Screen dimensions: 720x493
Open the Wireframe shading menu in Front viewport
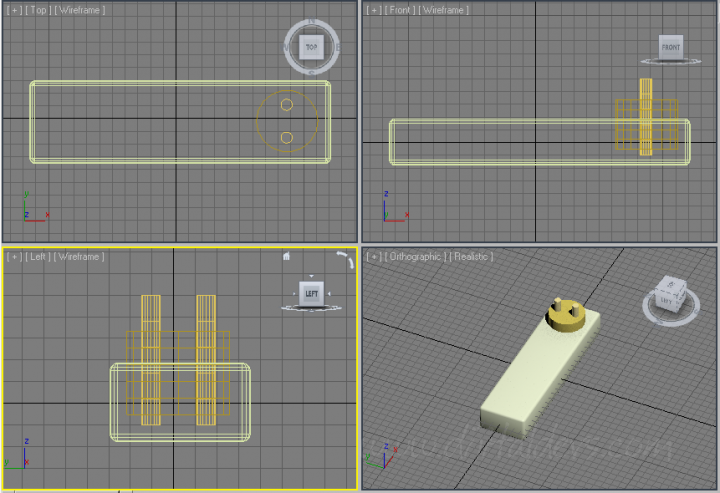(x=443, y=10)
